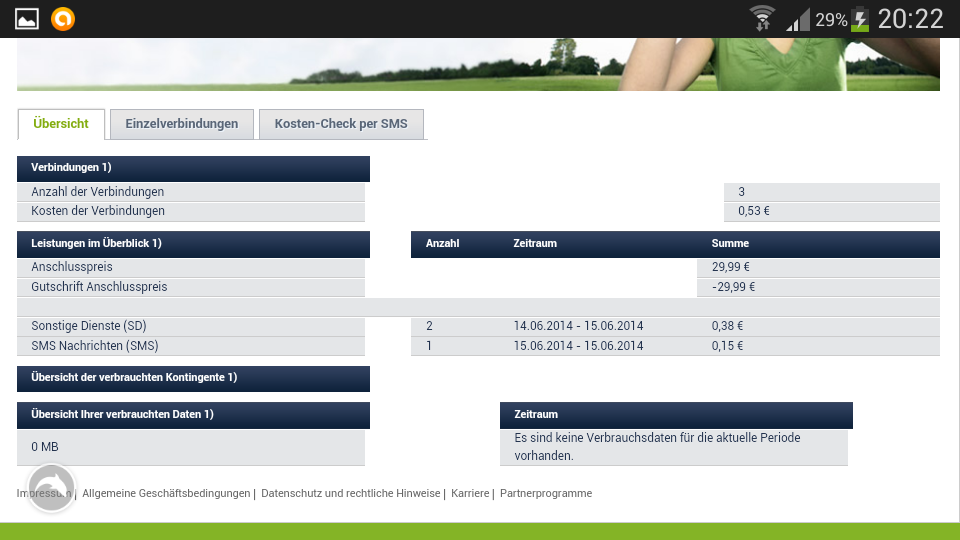Tap the mobile signal strength icon

pyautogui.click(x=797, y=19)
